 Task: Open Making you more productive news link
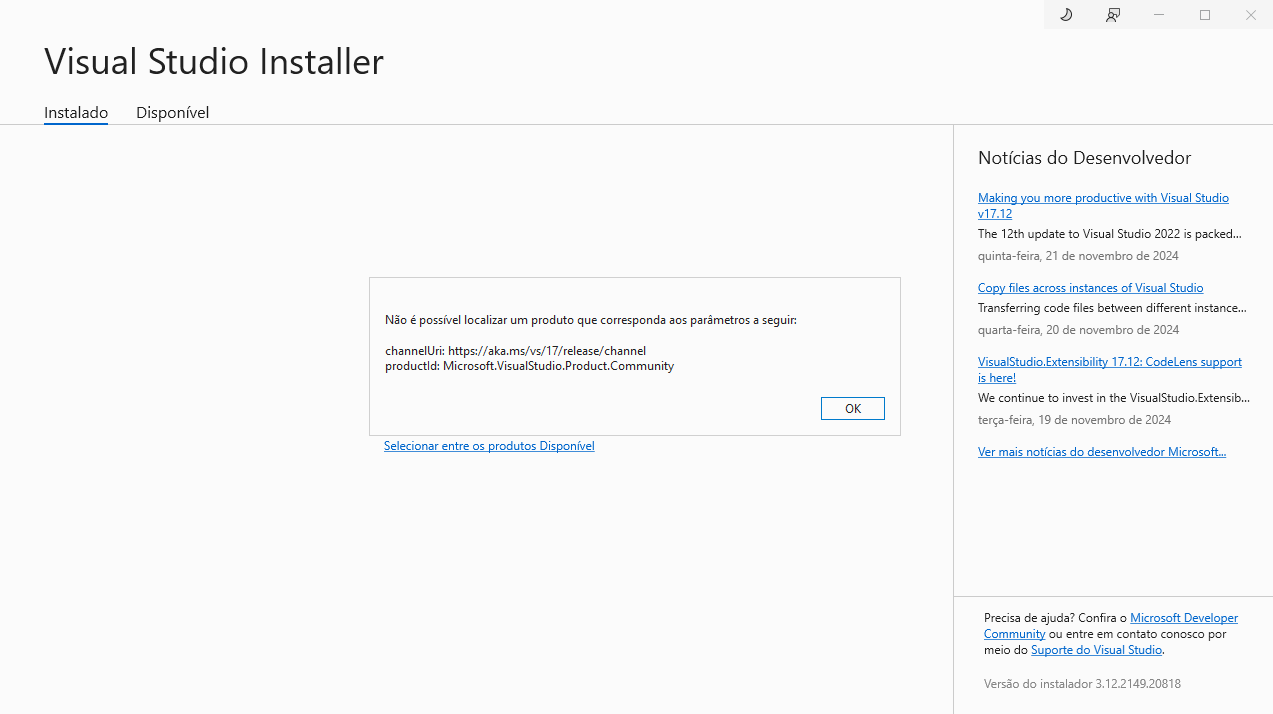pyautogui.click(x=1103, y=205)
